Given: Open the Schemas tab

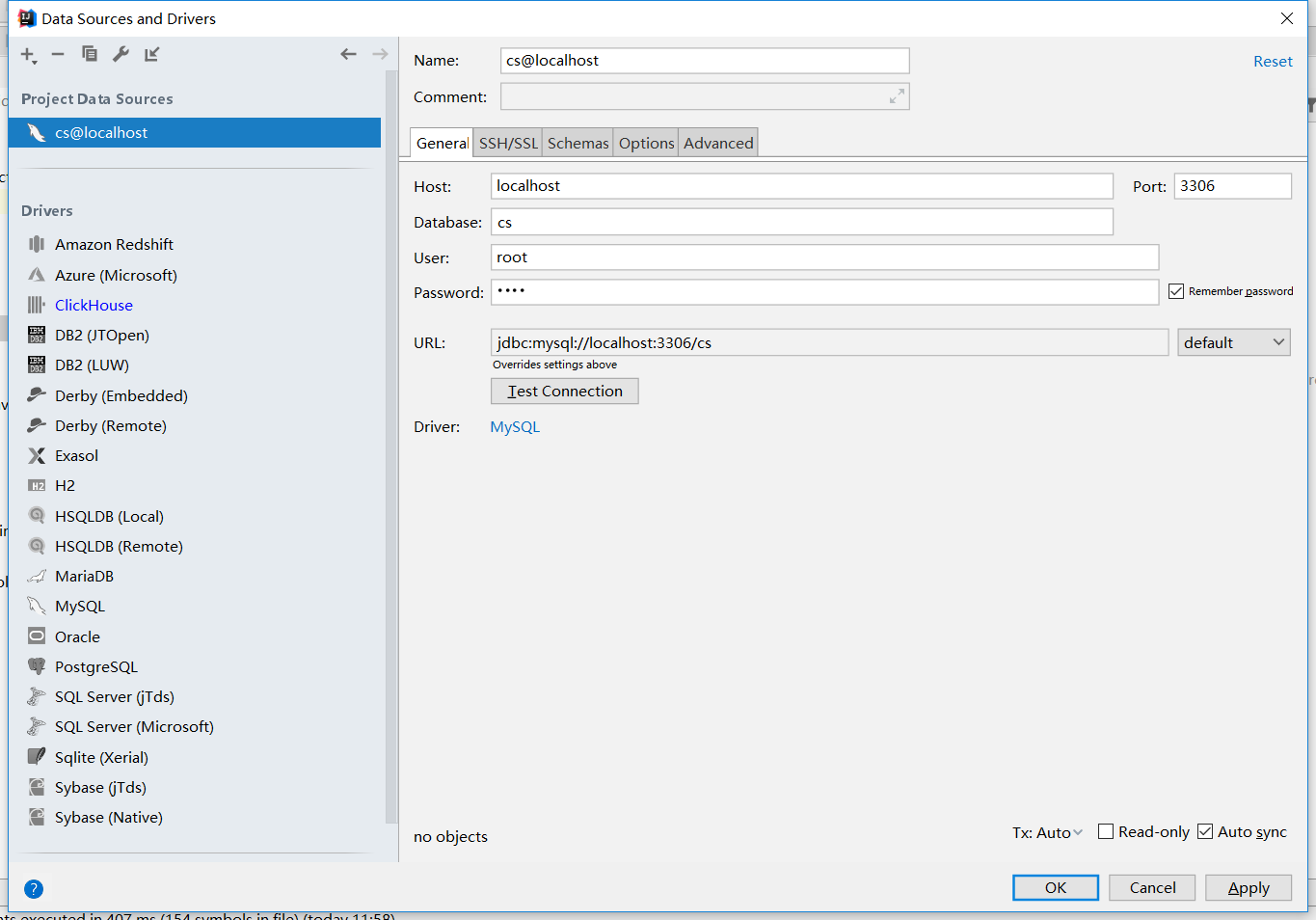Looking at the screenshot, I should coord(578,143).
